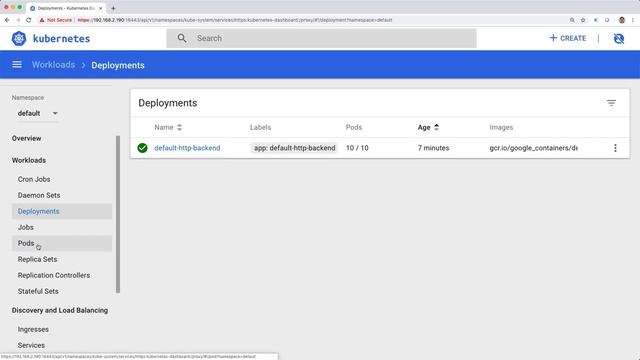
Task: Close the Deployments browser tab
Action: (x=100, y=8)
